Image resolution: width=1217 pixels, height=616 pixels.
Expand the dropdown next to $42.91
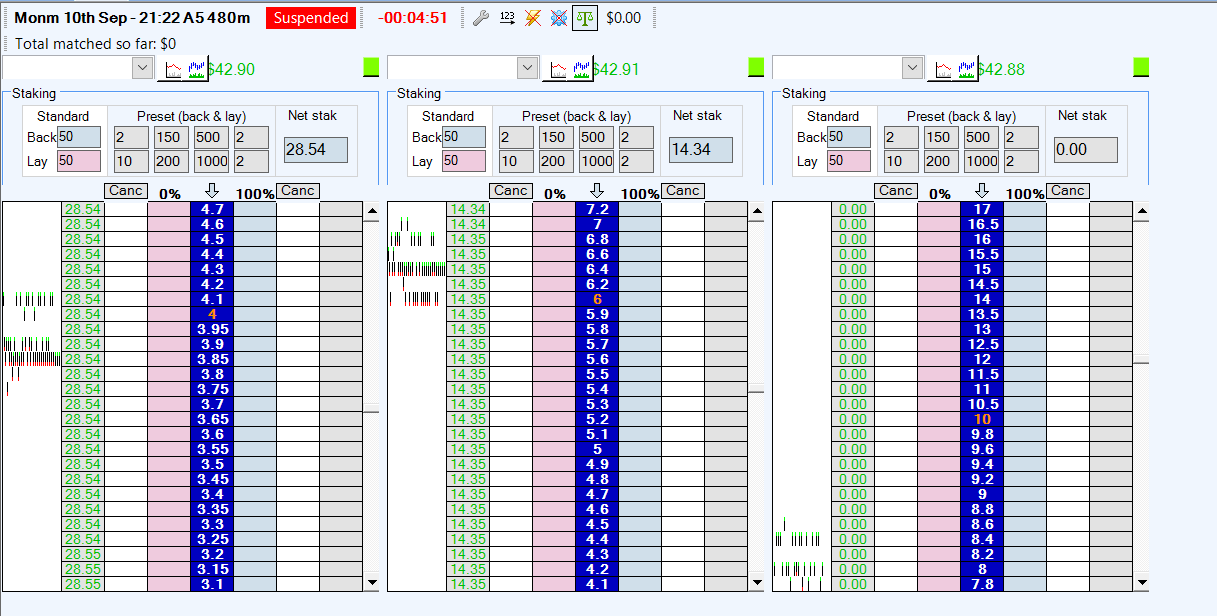(527, 67)
